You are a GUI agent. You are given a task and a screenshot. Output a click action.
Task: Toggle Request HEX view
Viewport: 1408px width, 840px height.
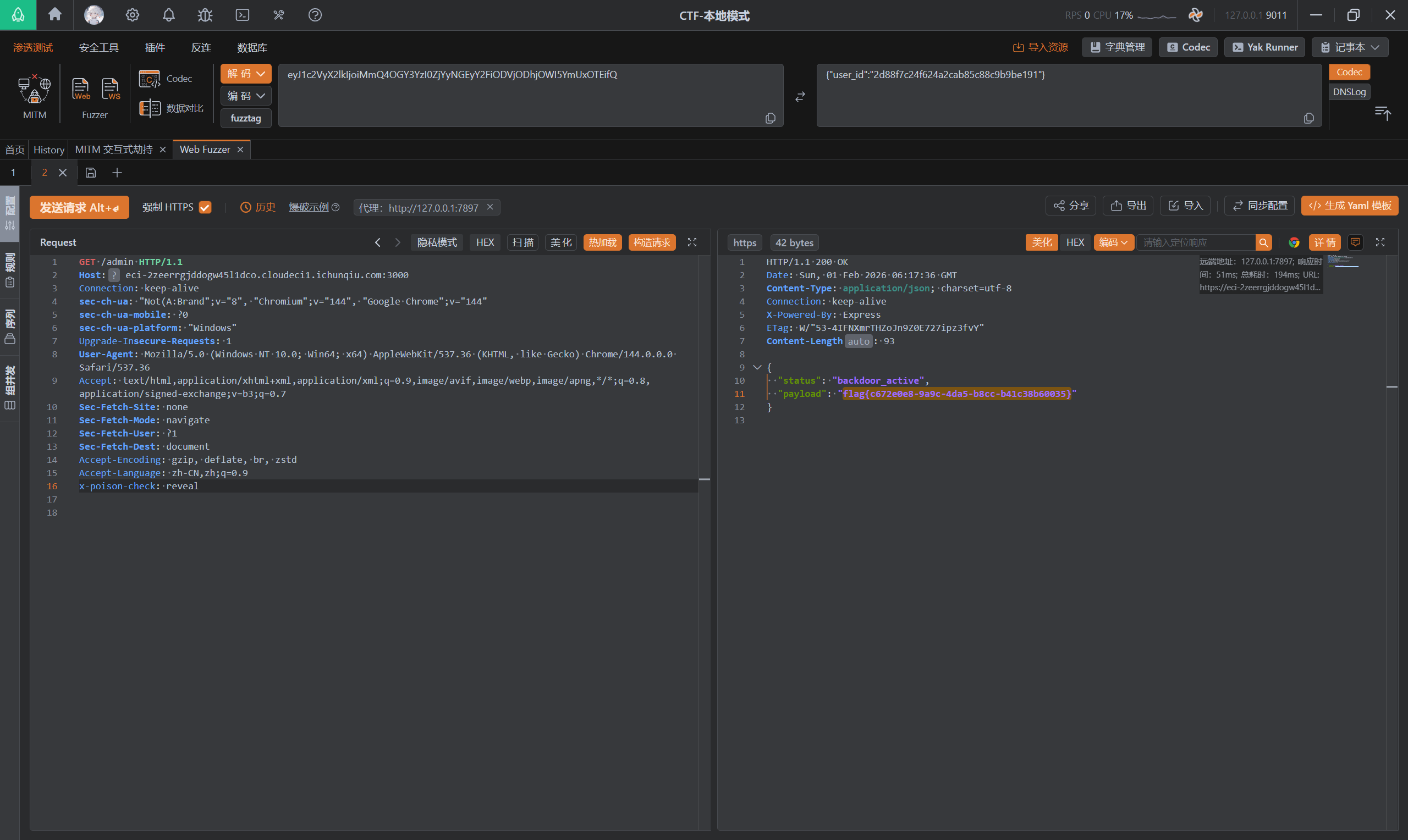tap(485, 242)
